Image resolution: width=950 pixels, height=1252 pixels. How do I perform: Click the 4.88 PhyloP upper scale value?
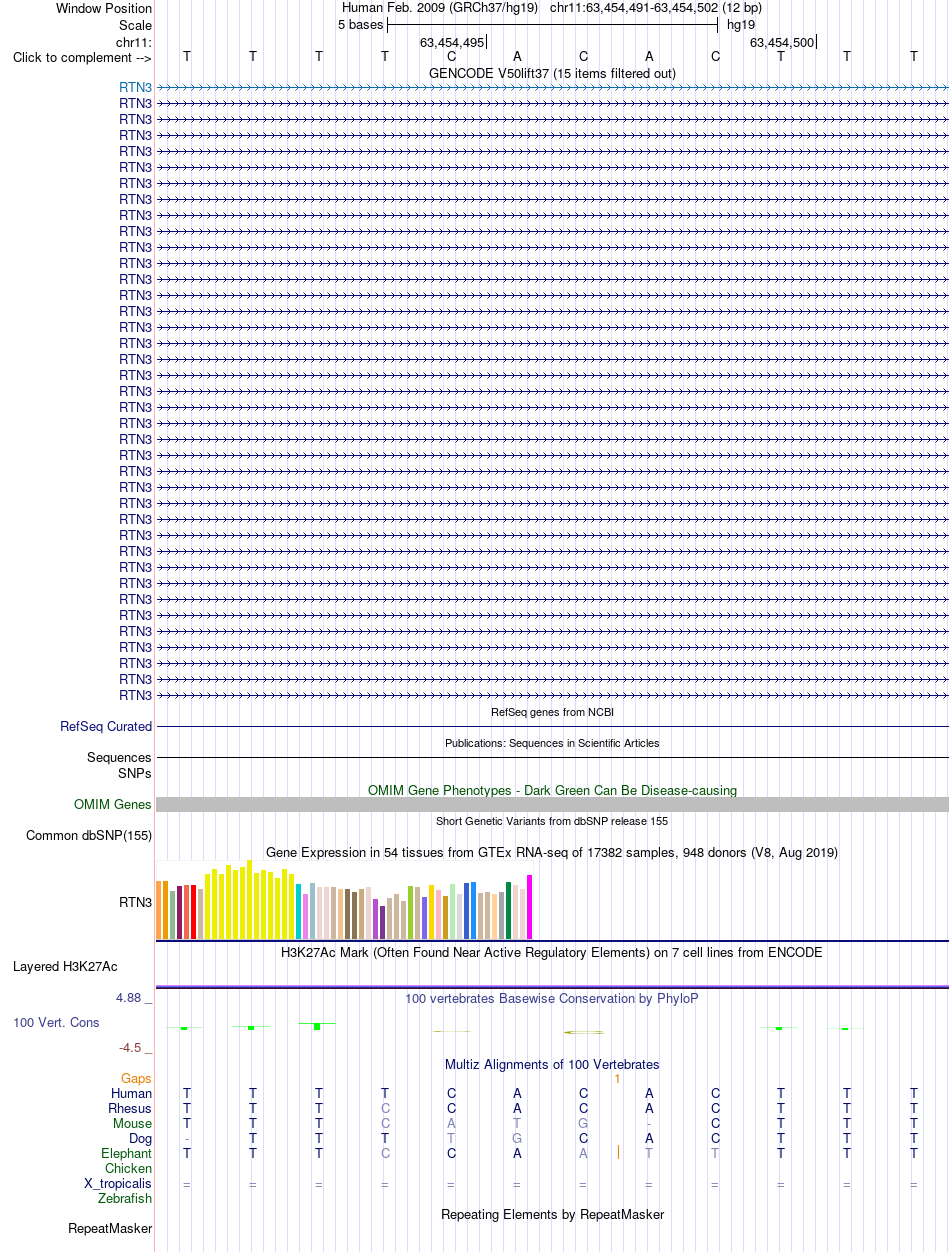point(131,998)
